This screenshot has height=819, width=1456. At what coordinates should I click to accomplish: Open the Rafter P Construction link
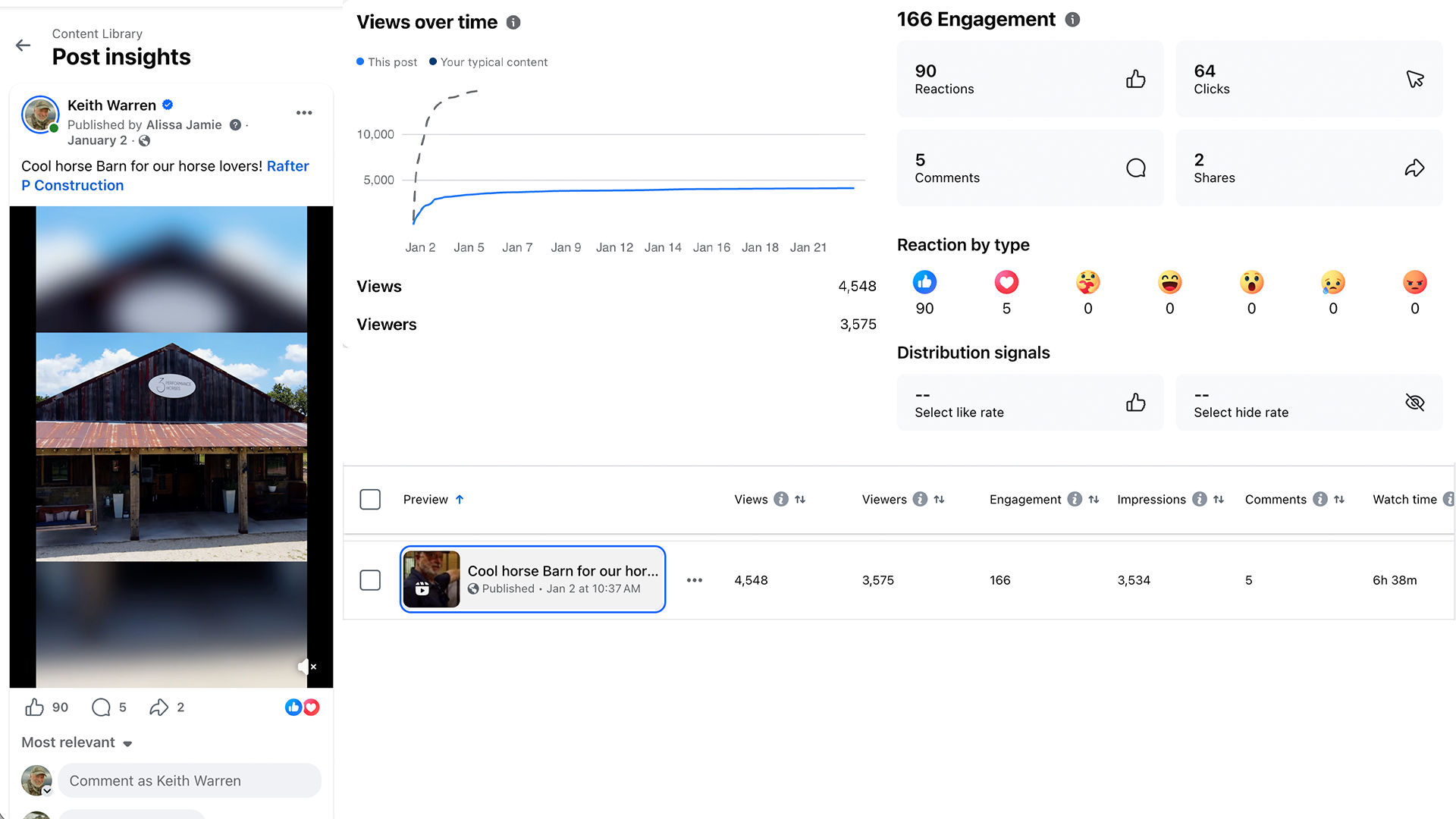coord(165,176)
